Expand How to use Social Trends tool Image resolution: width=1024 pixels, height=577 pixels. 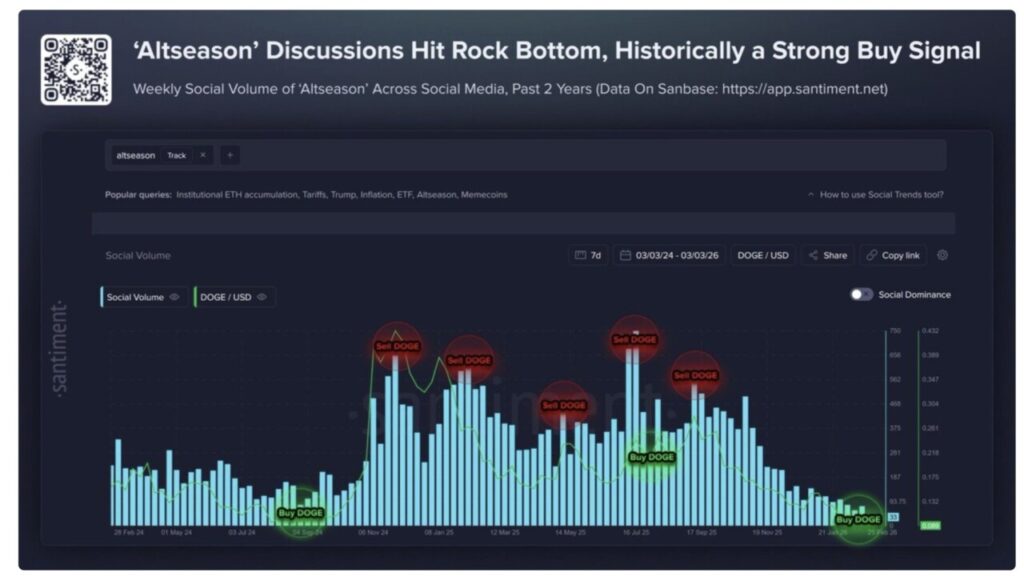tap(875, 195)
